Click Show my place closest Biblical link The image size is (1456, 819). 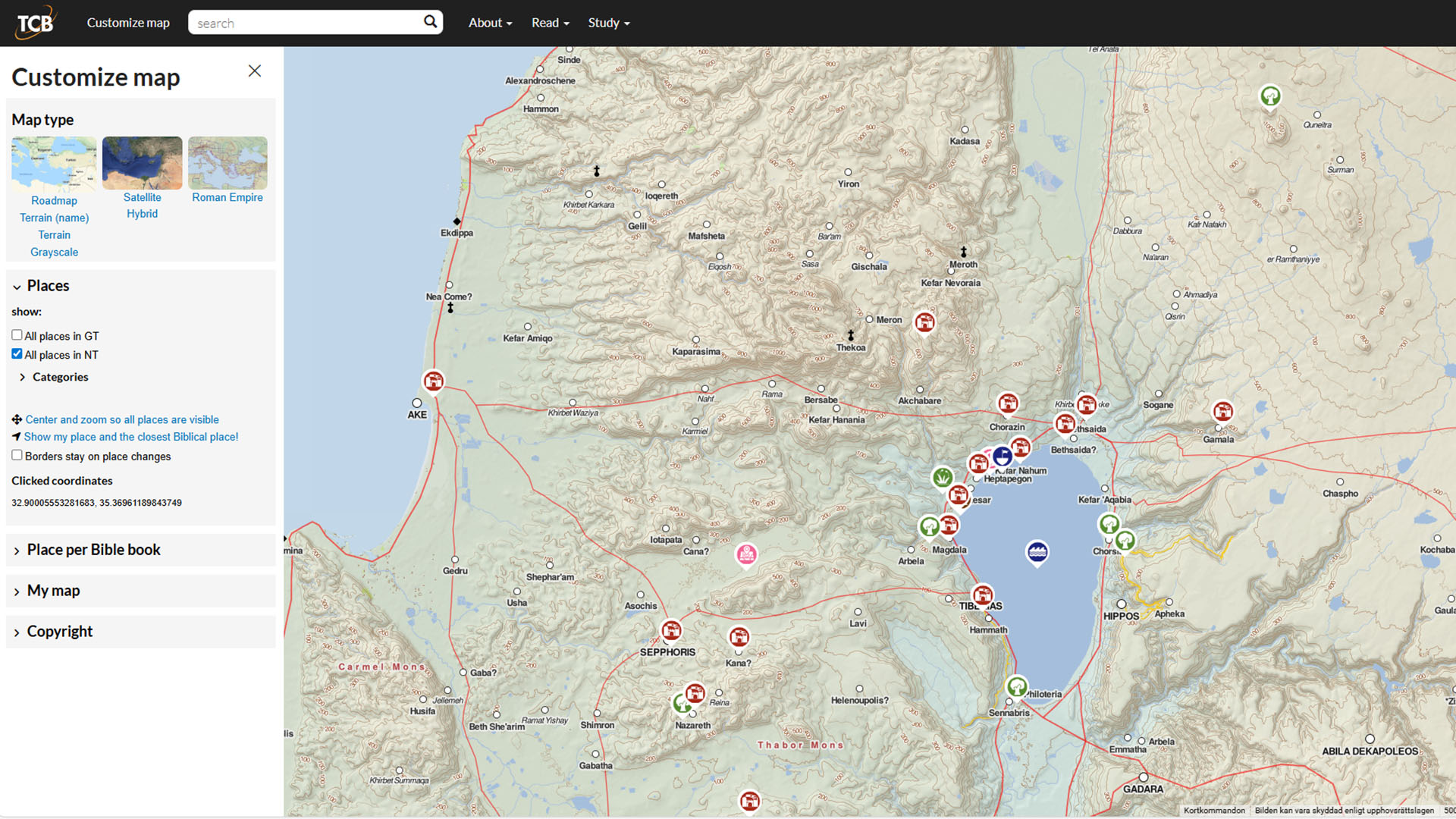[x=130, y=437]
